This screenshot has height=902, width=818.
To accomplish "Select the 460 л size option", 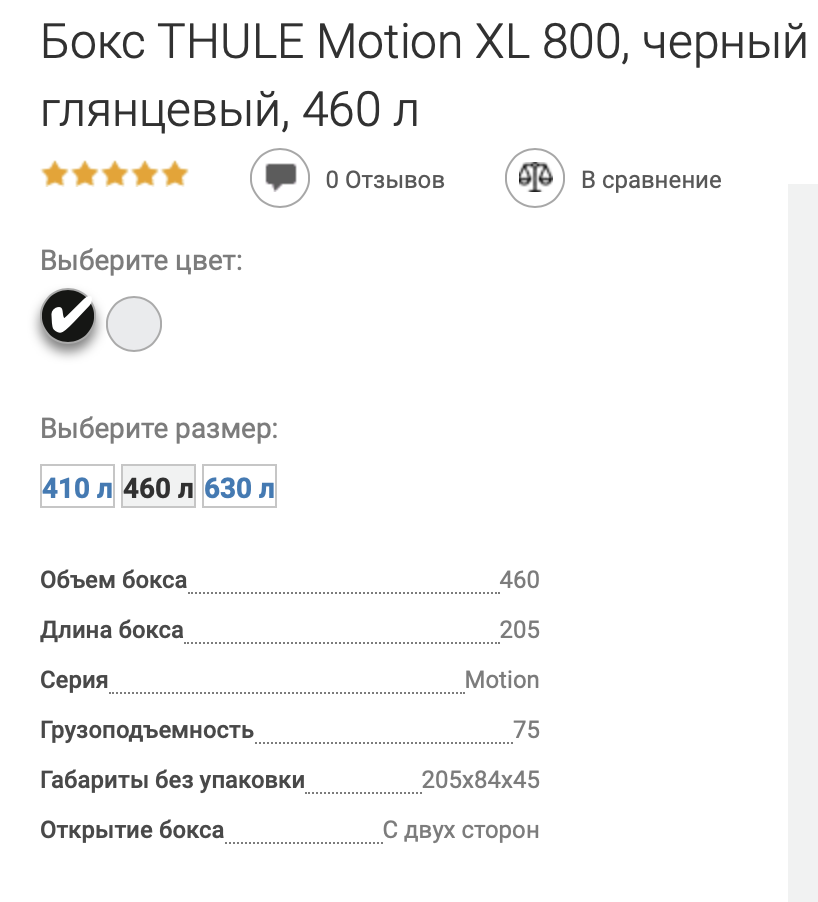I will click(x=158, y=487).
